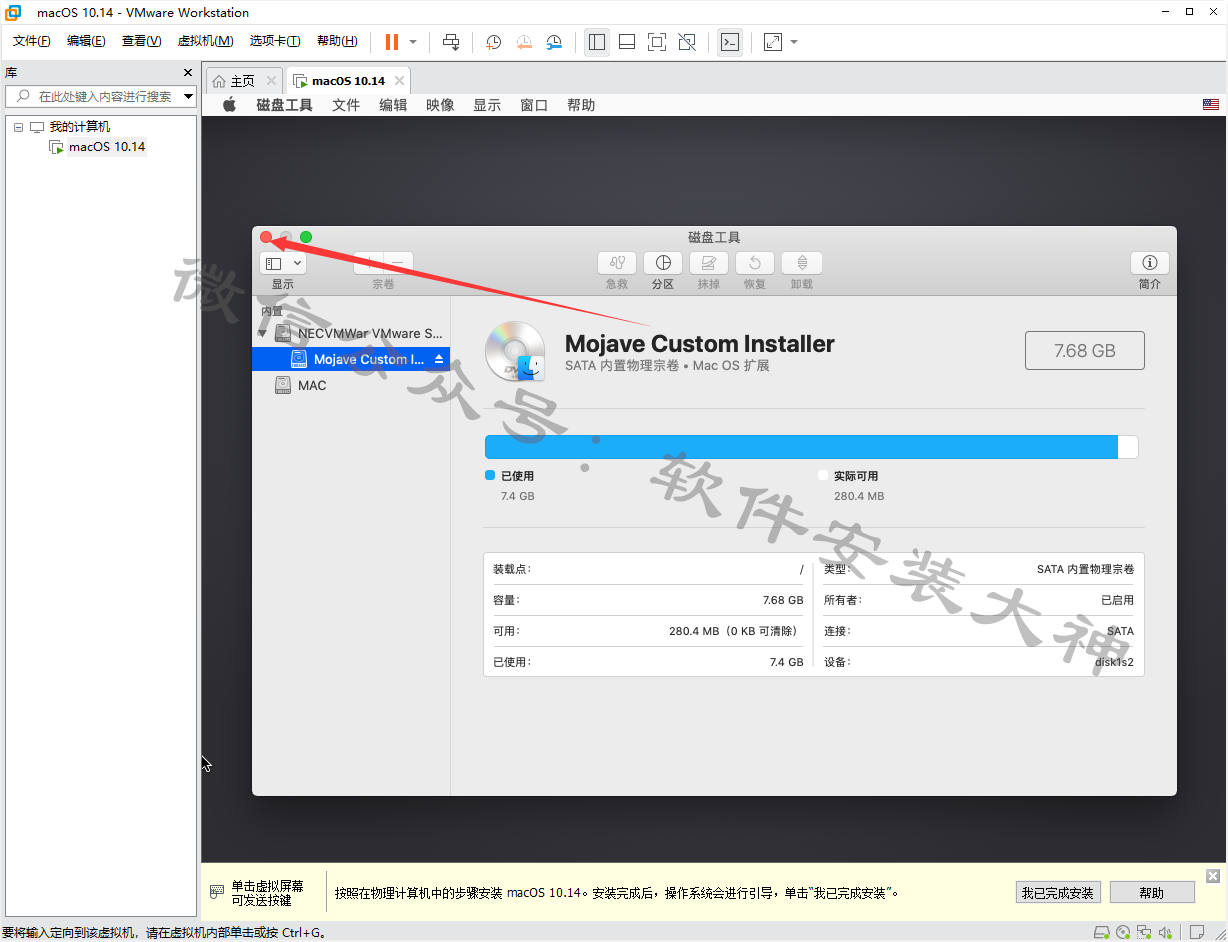Screen dimensions: 1228x942
Task: Open the message log status icon
Action: [x=1197, y=932]
